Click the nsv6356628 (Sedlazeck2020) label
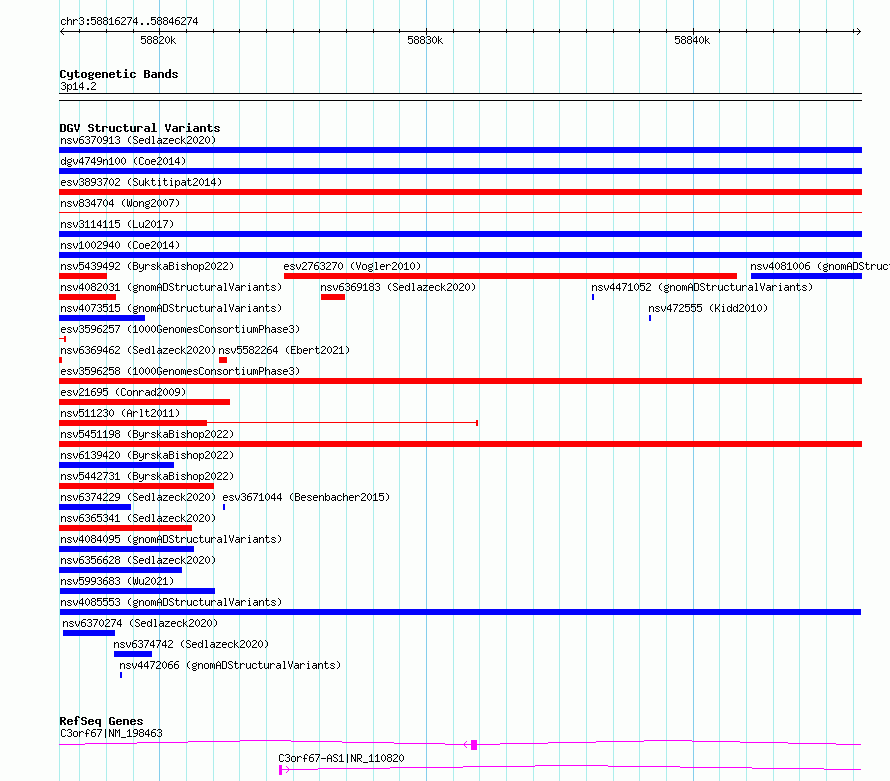 click(x=138, y=560)
